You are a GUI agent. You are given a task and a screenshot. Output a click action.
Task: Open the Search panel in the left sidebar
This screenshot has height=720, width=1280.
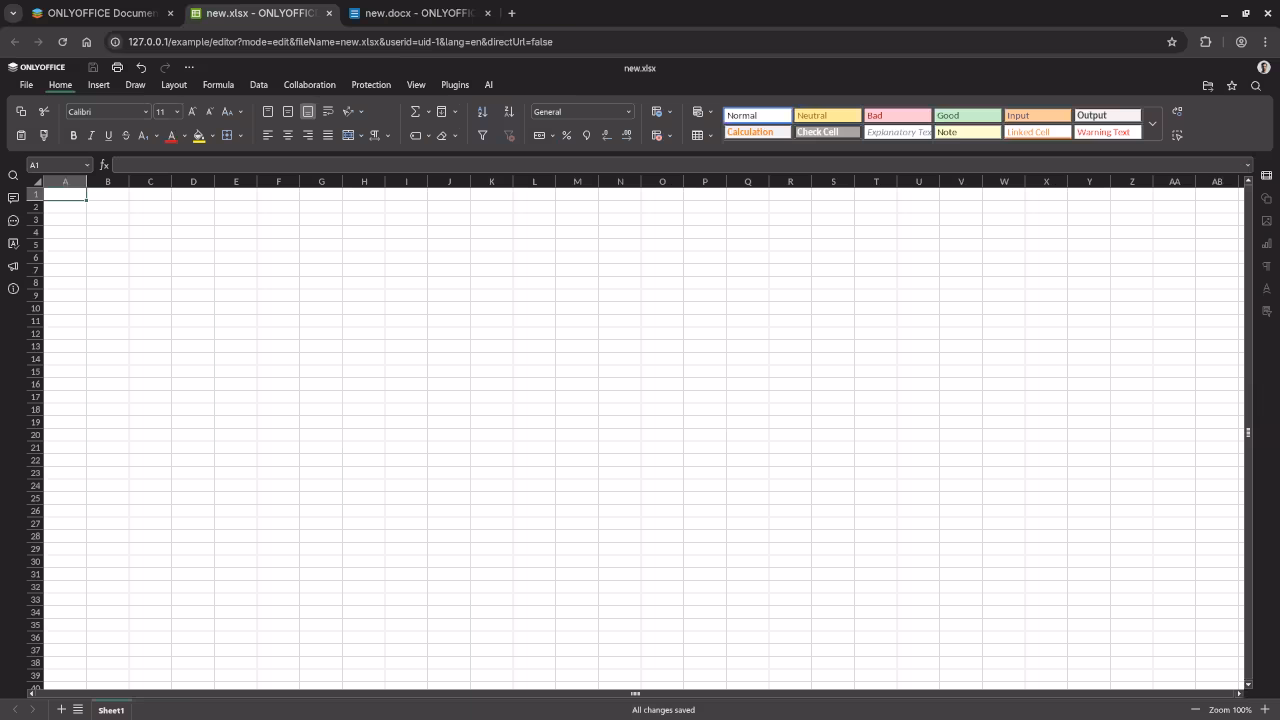[x=12, y=175]
